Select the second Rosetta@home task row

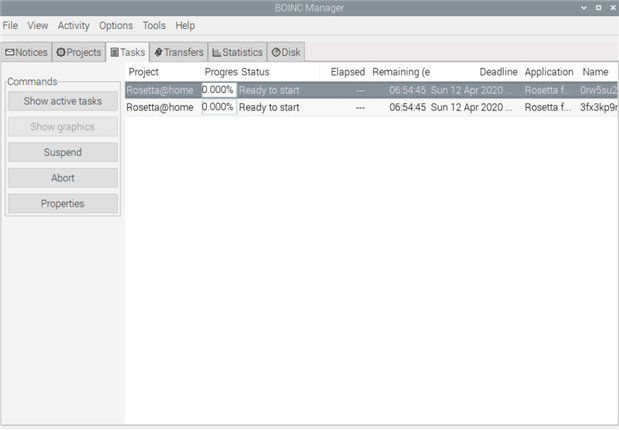pos(371,107)
